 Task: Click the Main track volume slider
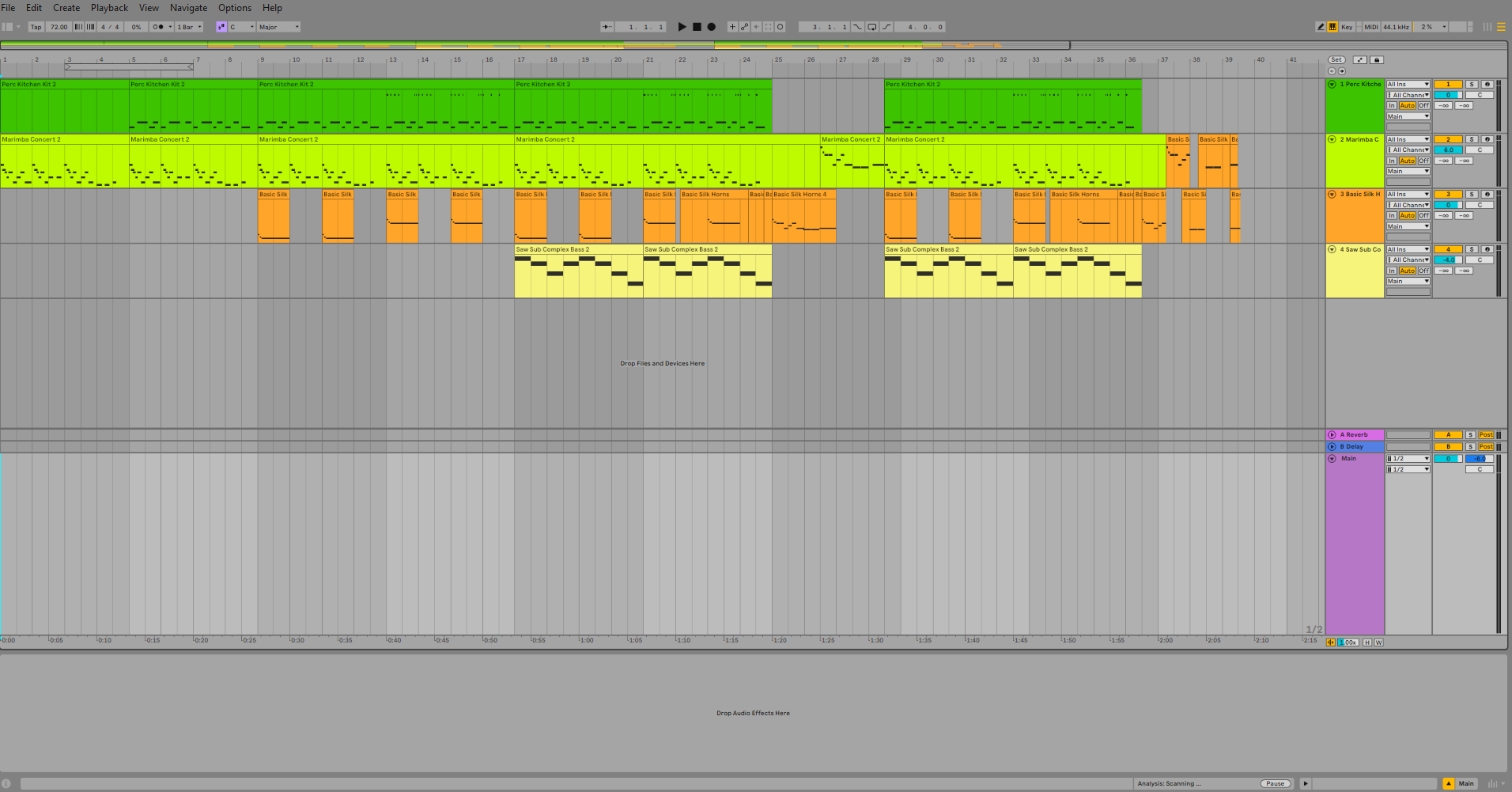(x=1448, y=458)
